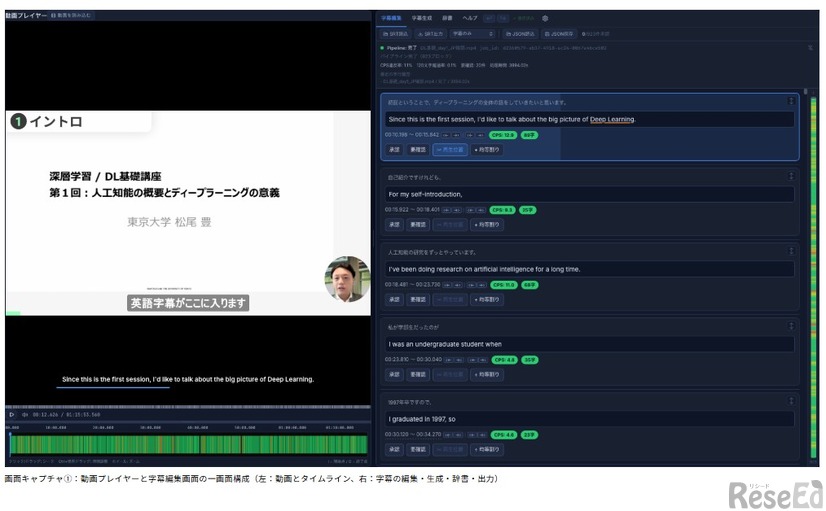
Task: Edit the 'I was an undergraduate student when' field
Action: coord(589,344)
